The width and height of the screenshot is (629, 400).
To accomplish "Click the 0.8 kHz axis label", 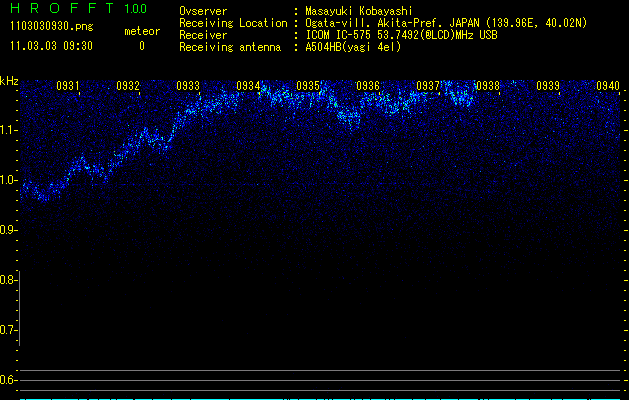I will click(x=8, y=280).
